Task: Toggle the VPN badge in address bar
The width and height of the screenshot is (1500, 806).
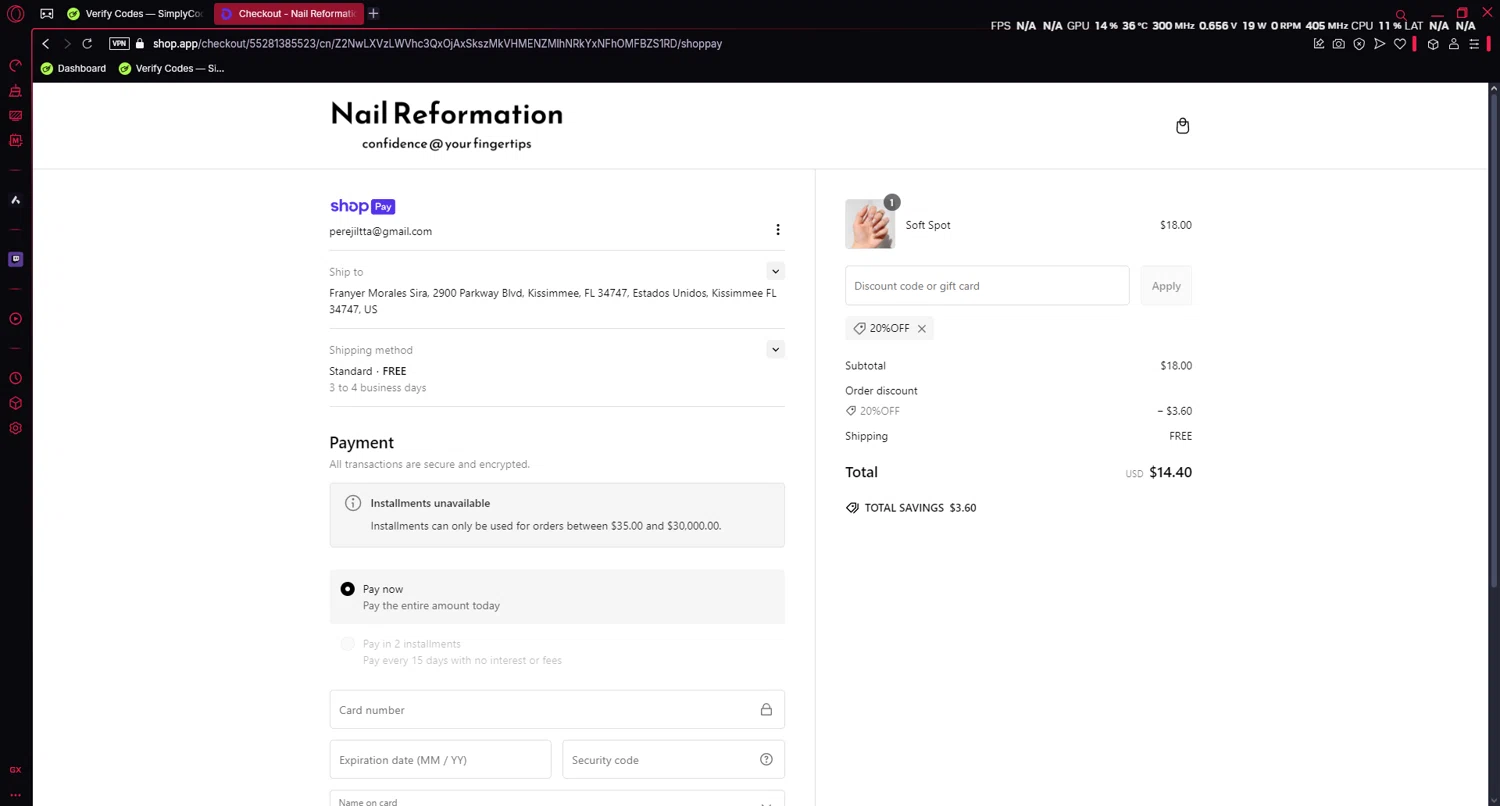Action: coord(119,44)
